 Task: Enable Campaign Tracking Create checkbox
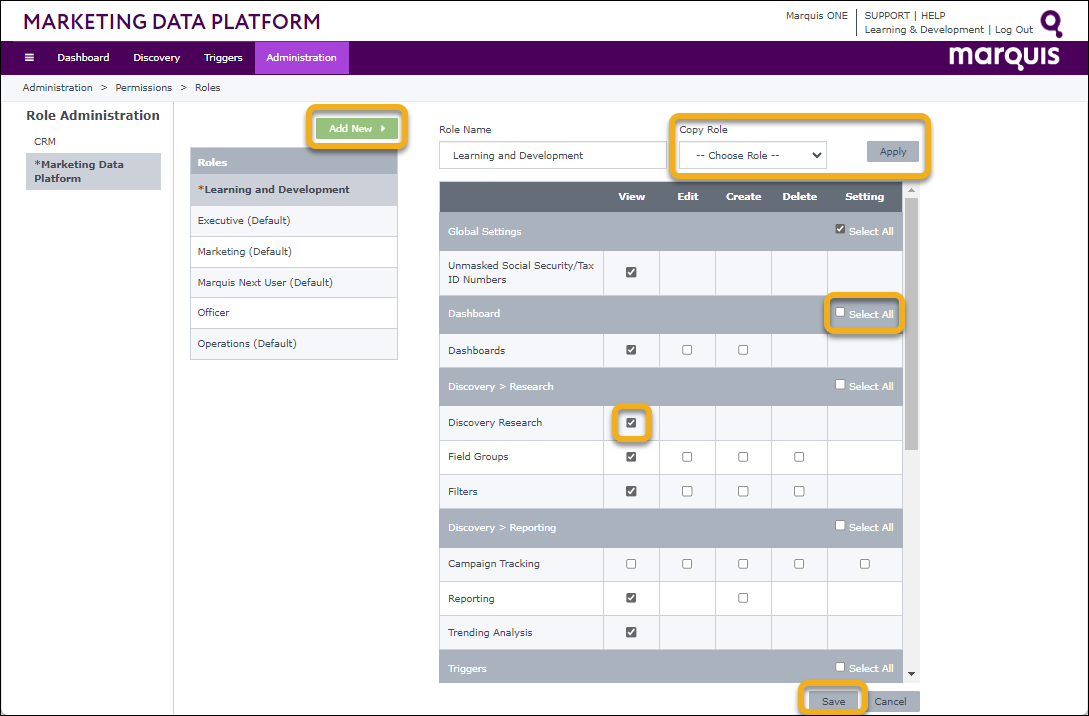[743, 564]
